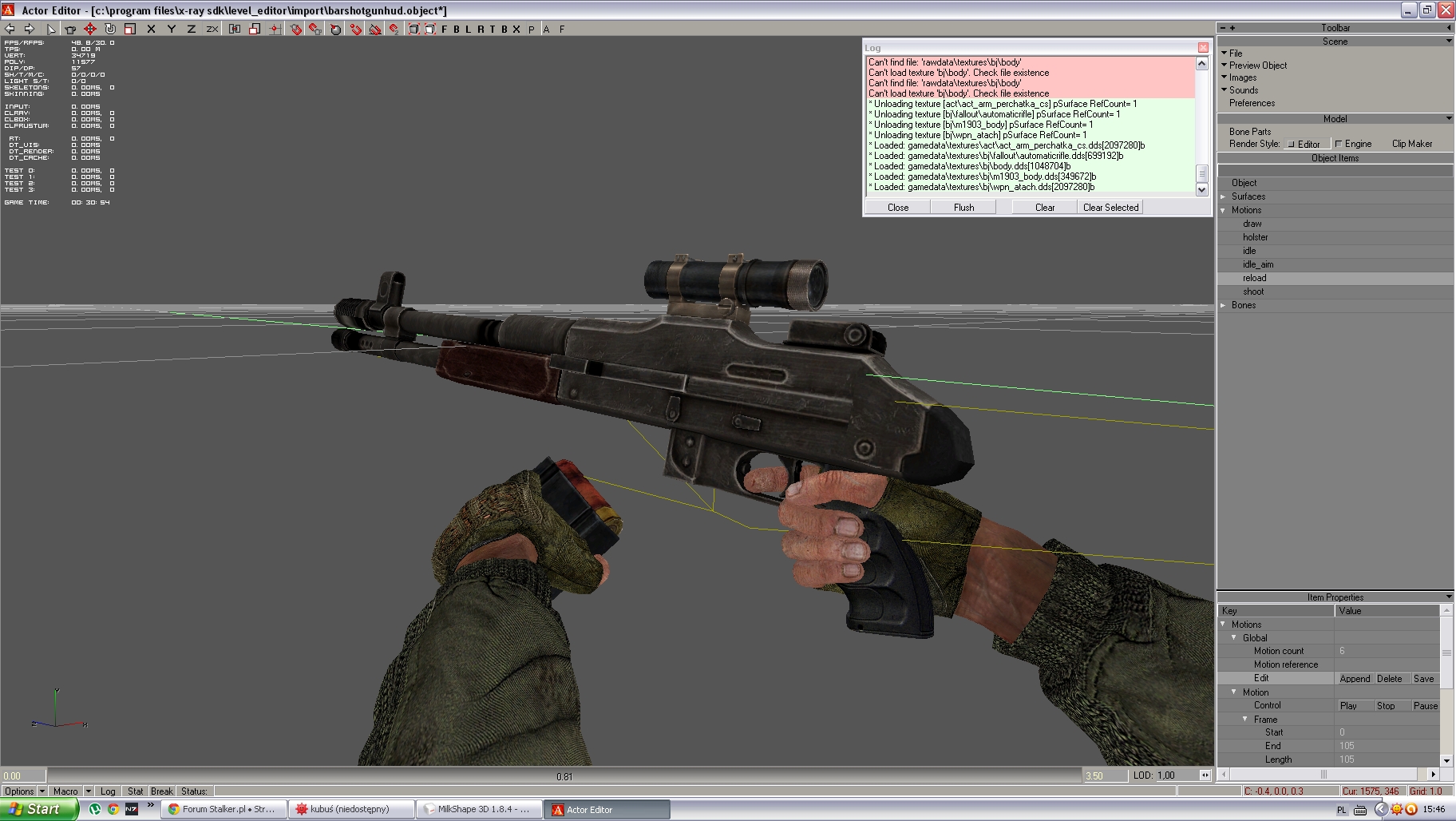Collapse the Motions tree node
This screenshot has height=821, width=1456.
1224,210
